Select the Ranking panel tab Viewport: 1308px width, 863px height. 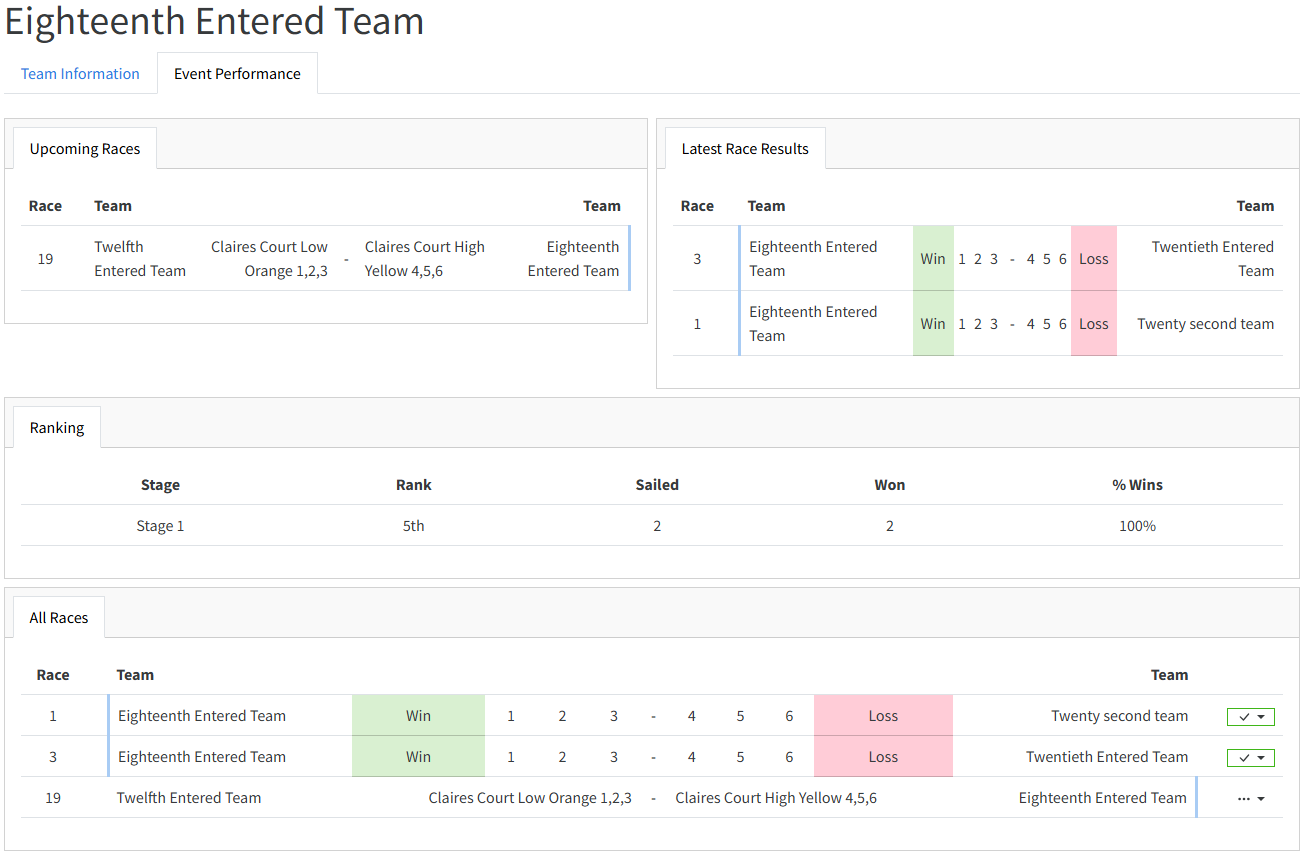coord(57,428)
